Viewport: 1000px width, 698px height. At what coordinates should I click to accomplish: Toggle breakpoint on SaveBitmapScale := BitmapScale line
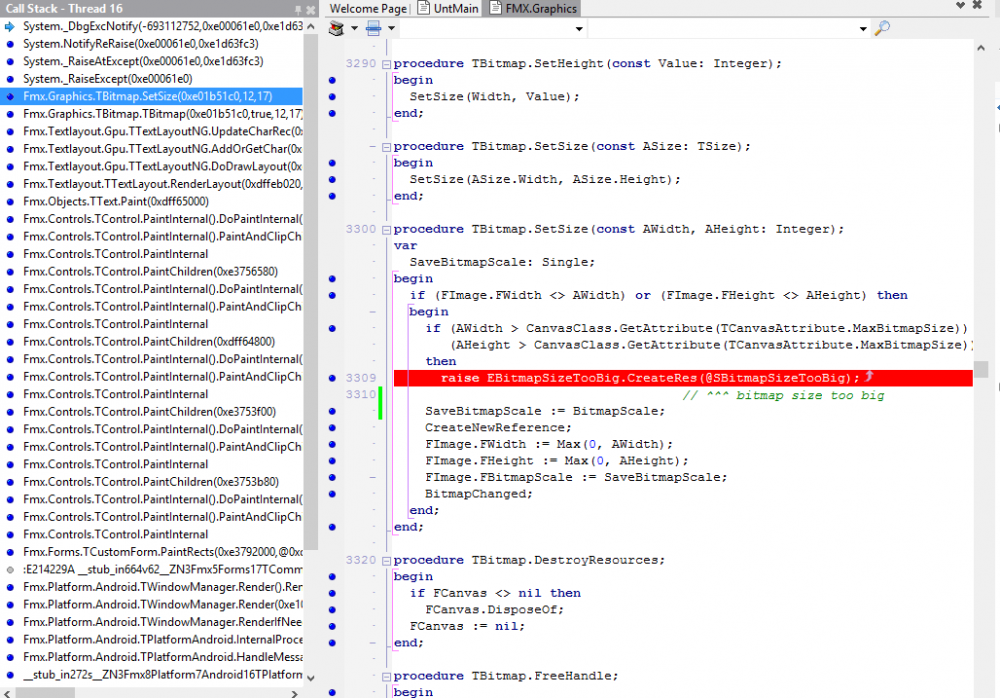click(x=332, y=412)
